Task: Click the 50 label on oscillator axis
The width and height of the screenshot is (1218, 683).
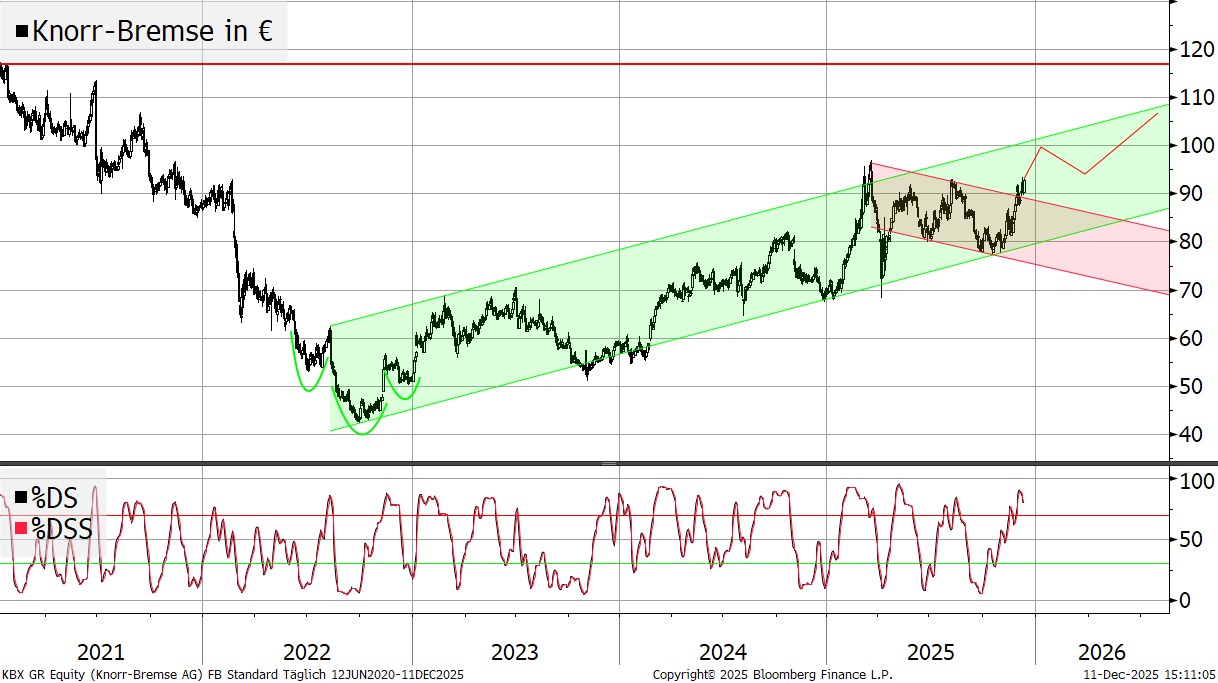Action: pos(1189,541)
